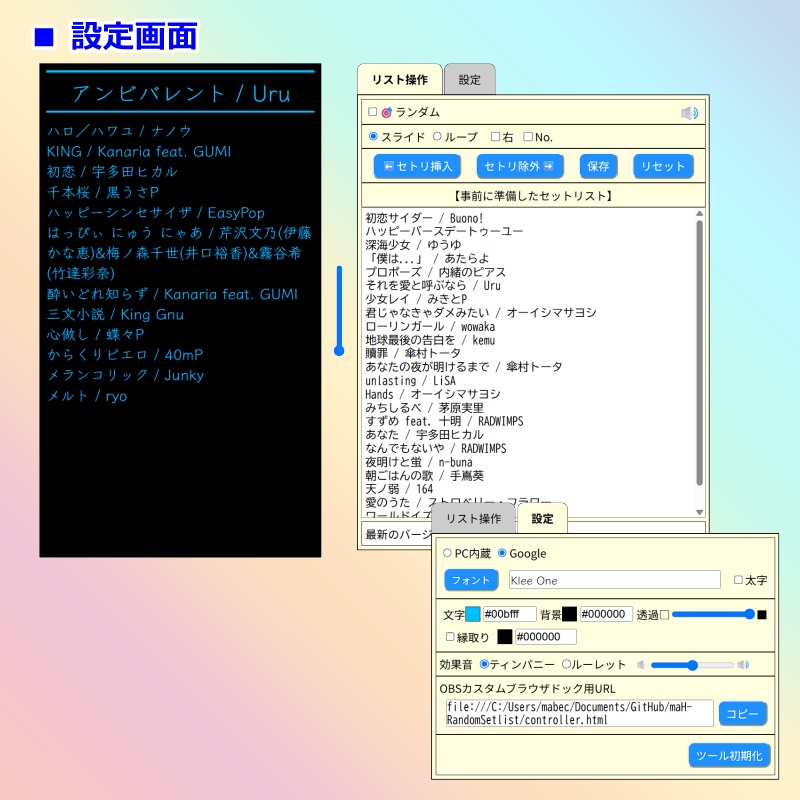Switch to リスト操作 tab in lower panel

pos(473,518)
